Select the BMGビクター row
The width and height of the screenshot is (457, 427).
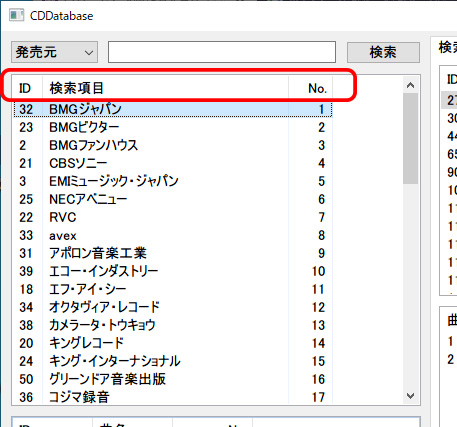173,127
